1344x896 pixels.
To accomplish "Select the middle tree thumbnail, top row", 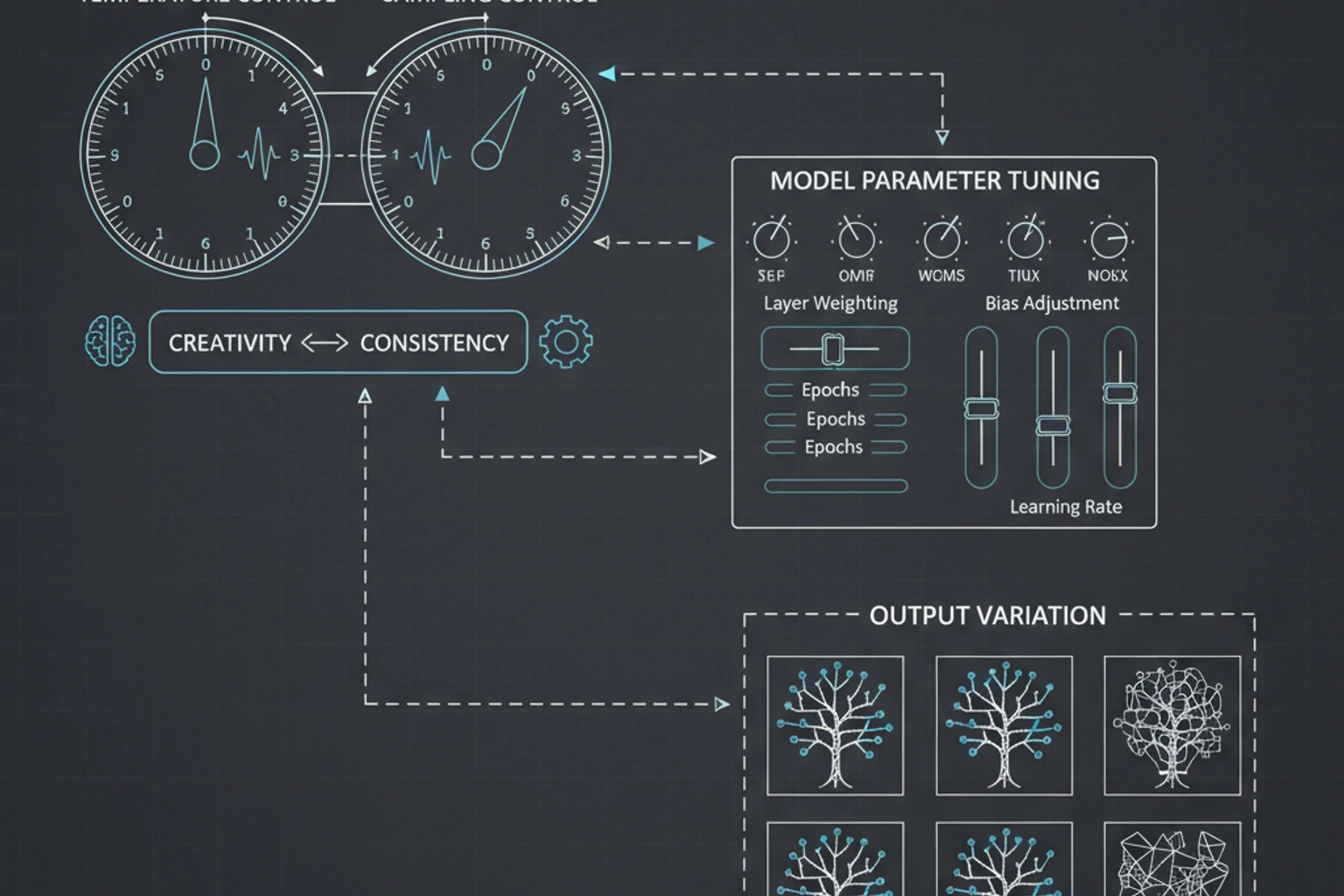I will point(1004,725).
